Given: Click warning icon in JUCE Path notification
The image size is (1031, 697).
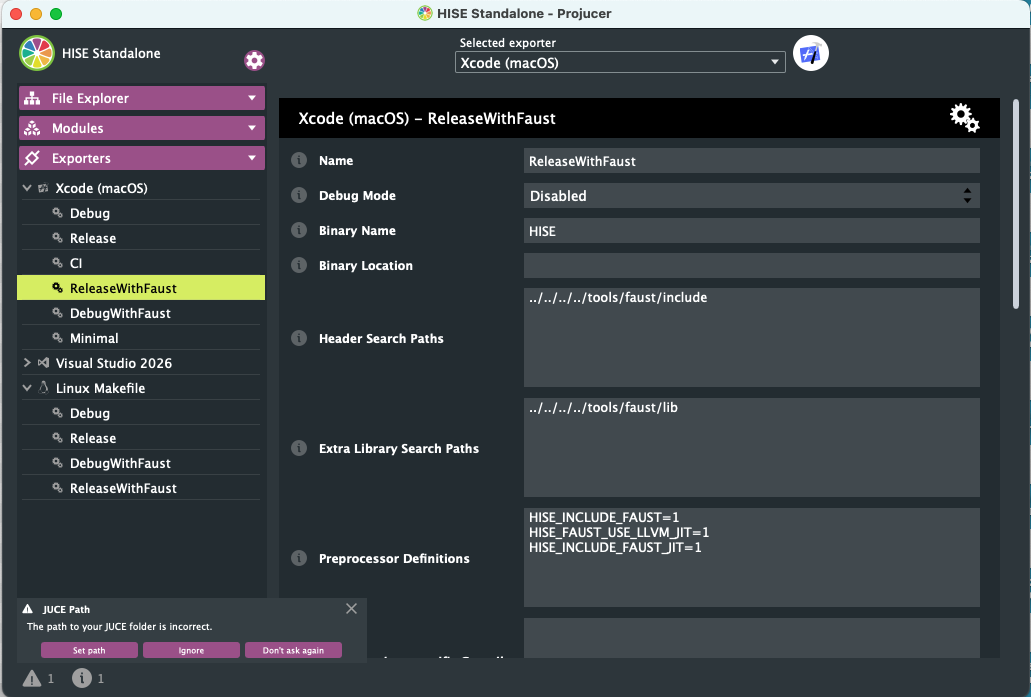Looking at the screenshot, I should pos(28,609).
